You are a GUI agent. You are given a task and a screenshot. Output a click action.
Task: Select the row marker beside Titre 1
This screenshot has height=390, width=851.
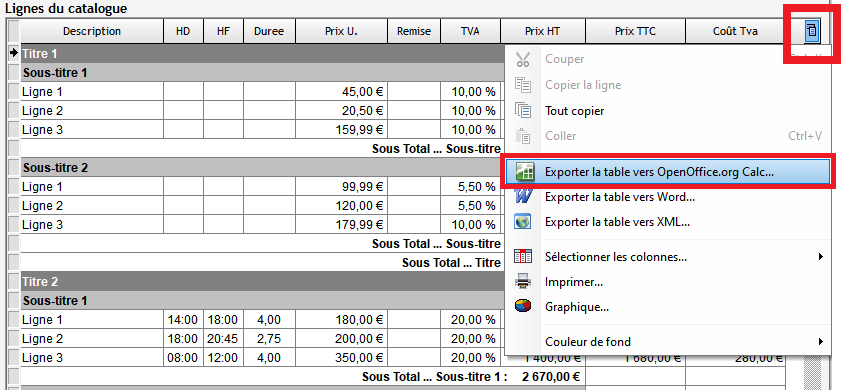coord(14,53)
